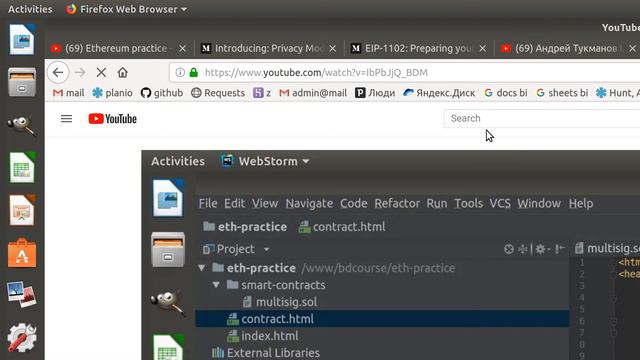Open the Help menu in WebStorm
640x360 pixels.
[581, 203]
